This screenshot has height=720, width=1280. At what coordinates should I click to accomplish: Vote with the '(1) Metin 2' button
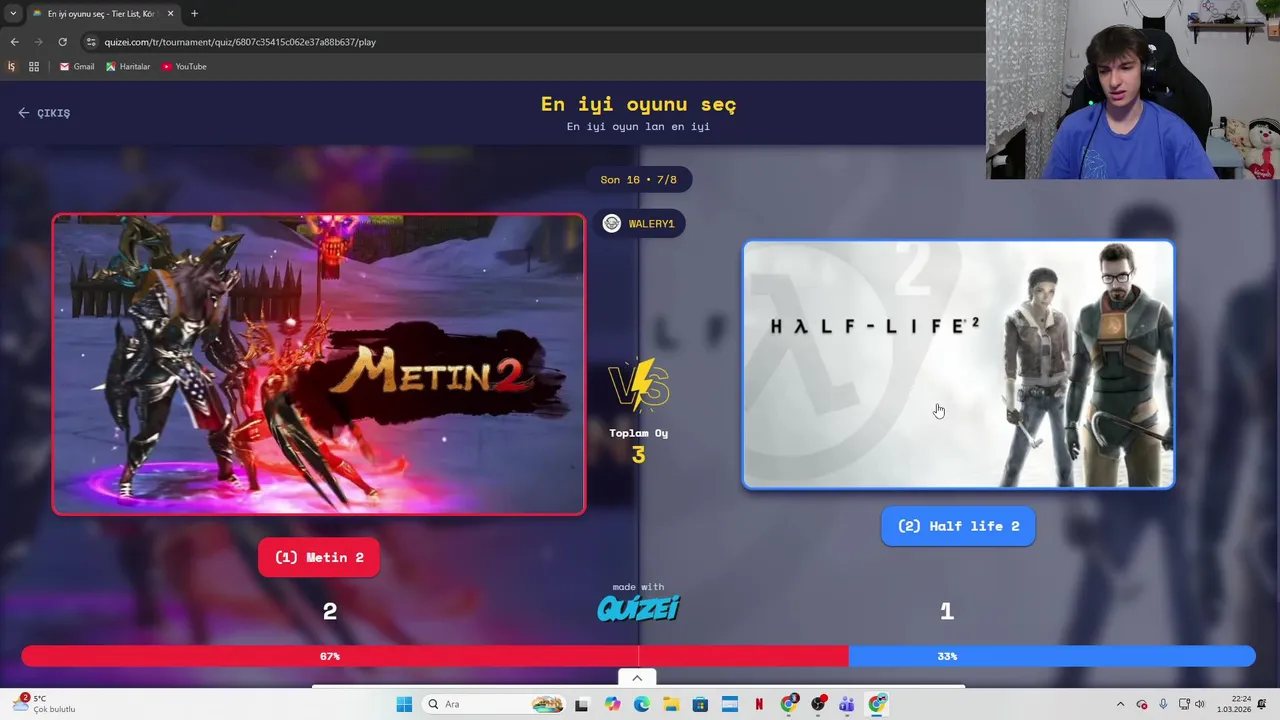click(319, 558)
